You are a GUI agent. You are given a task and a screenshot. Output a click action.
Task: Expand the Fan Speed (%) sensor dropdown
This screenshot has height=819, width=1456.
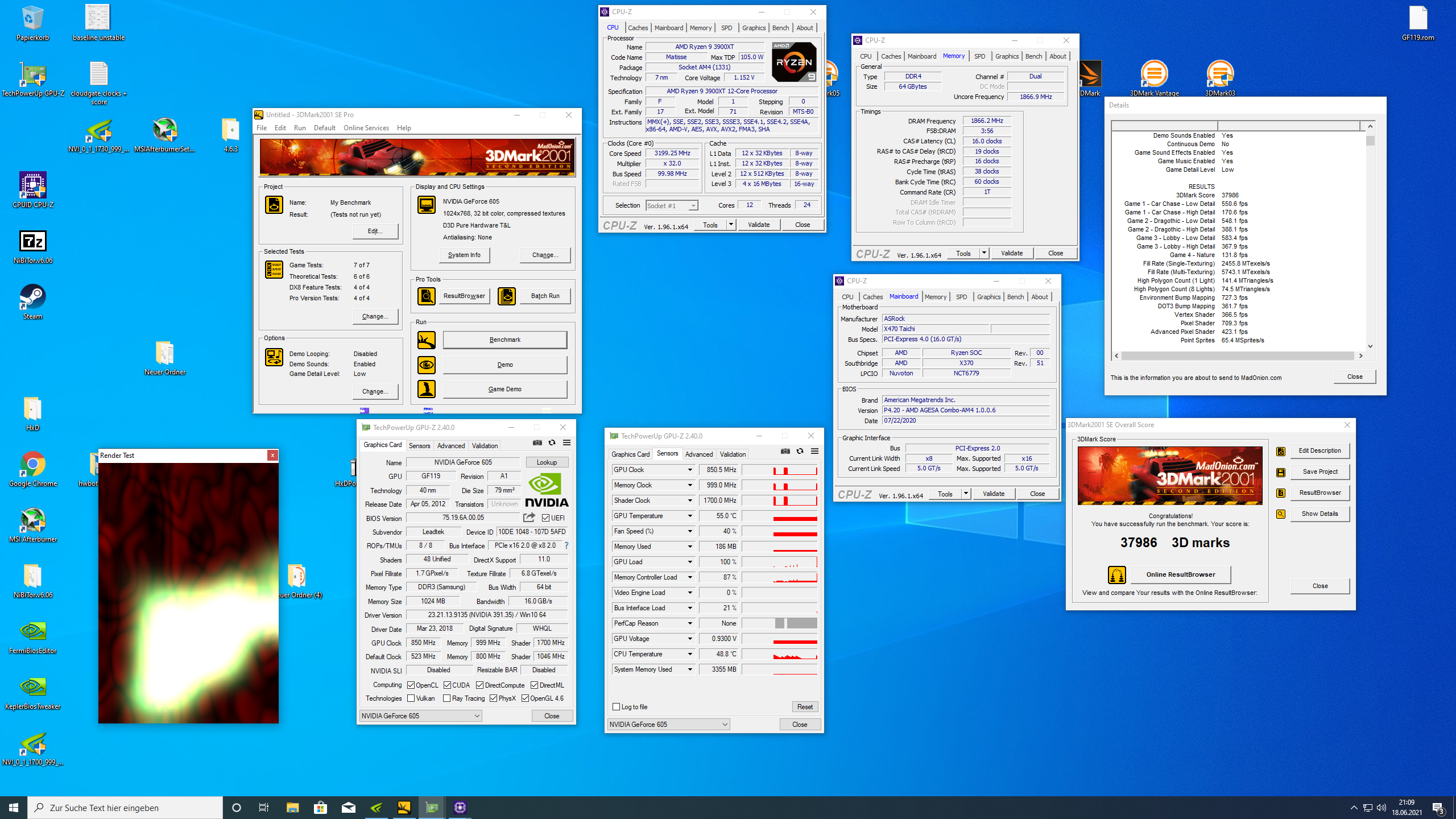pos(690,531)
